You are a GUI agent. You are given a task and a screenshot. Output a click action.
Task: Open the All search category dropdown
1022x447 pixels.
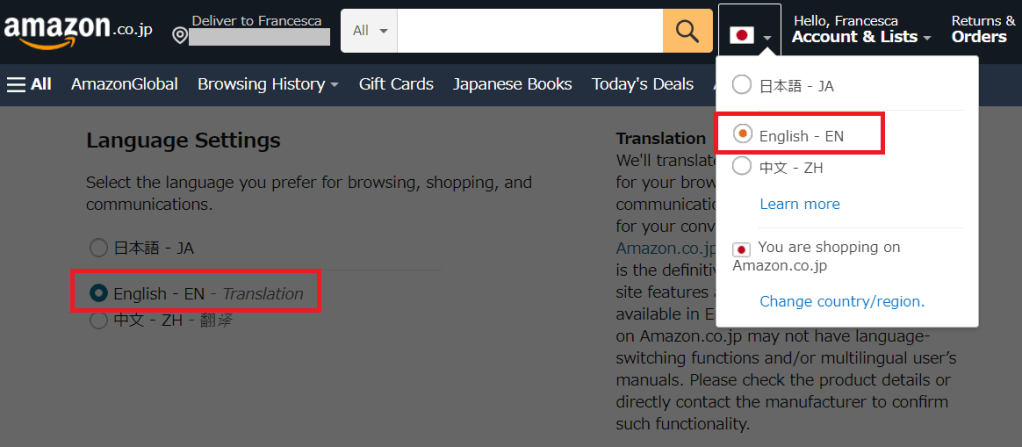pos(369,31)
